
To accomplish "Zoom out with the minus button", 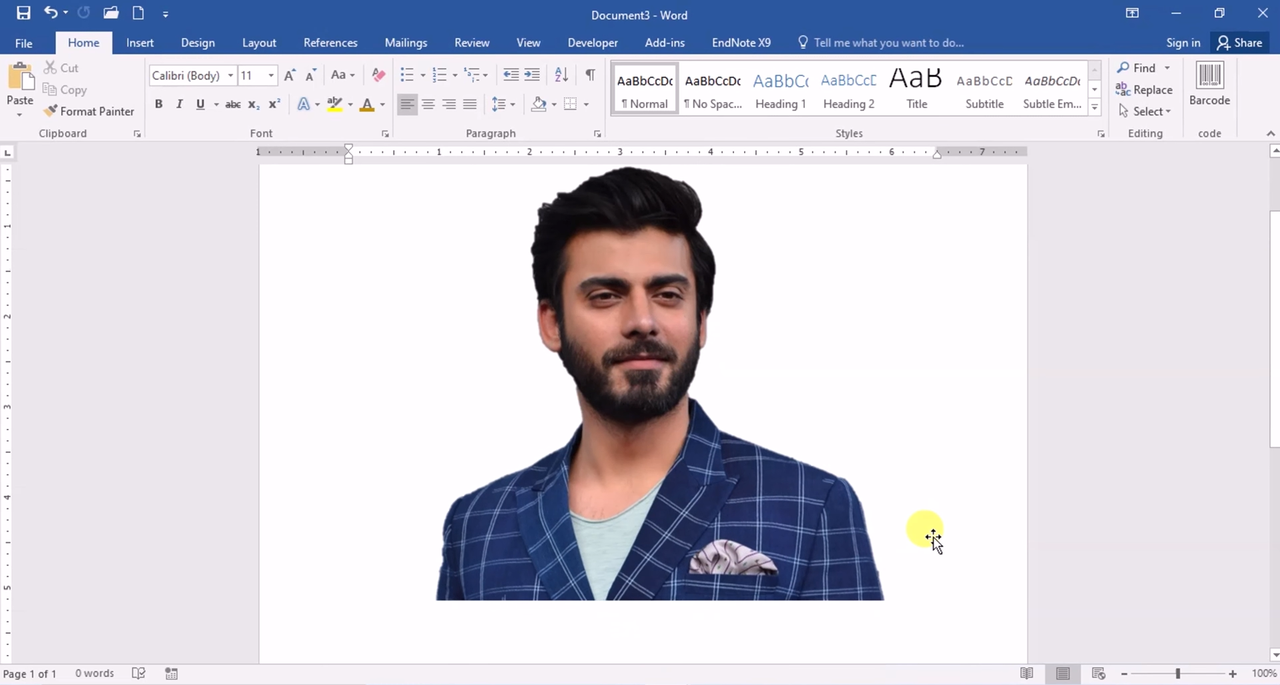I will pyautogui.click(x=1124, y=674).
